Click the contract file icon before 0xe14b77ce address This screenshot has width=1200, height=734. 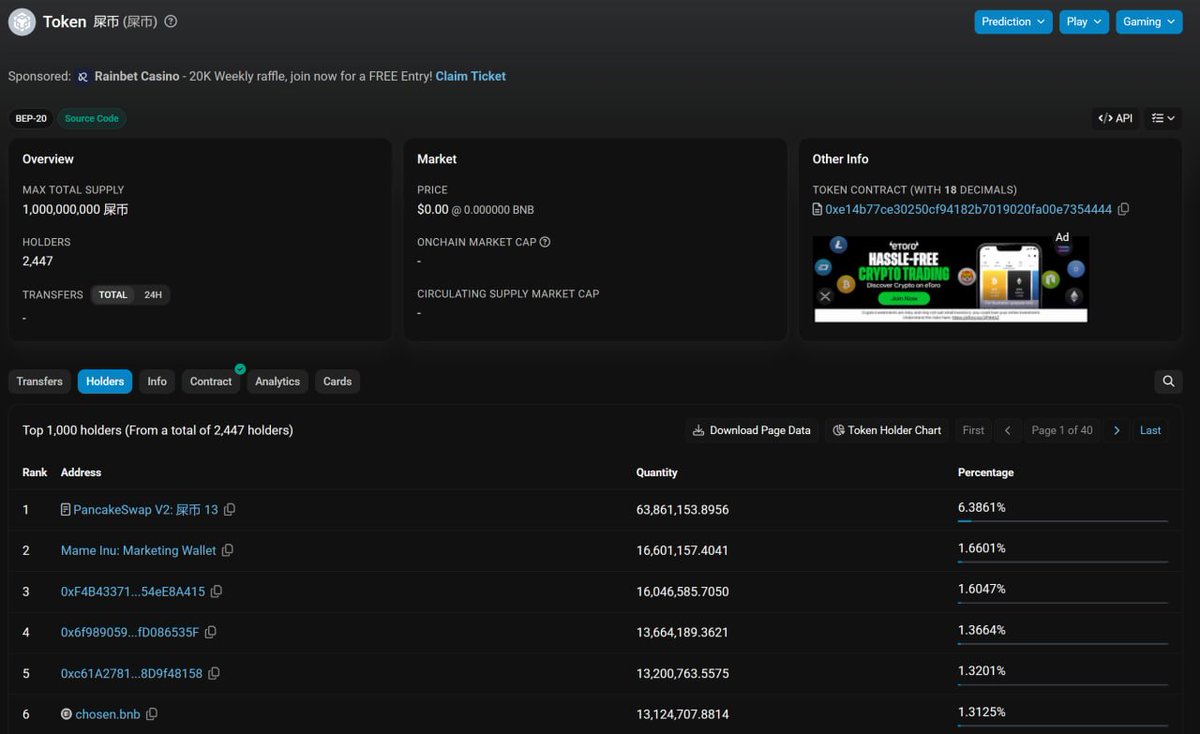818,209
